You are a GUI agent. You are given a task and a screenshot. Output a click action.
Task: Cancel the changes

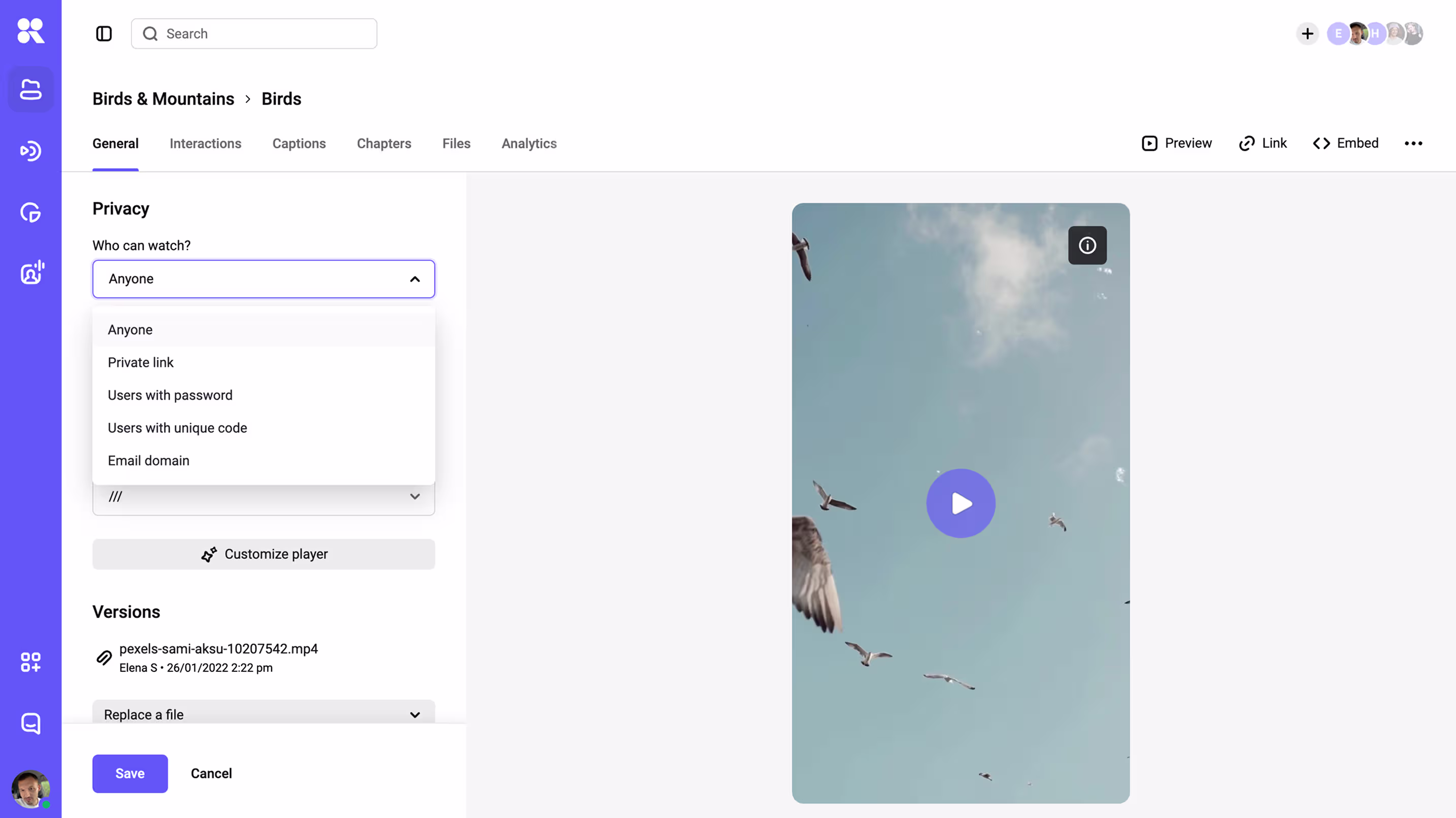coord(211,773)
